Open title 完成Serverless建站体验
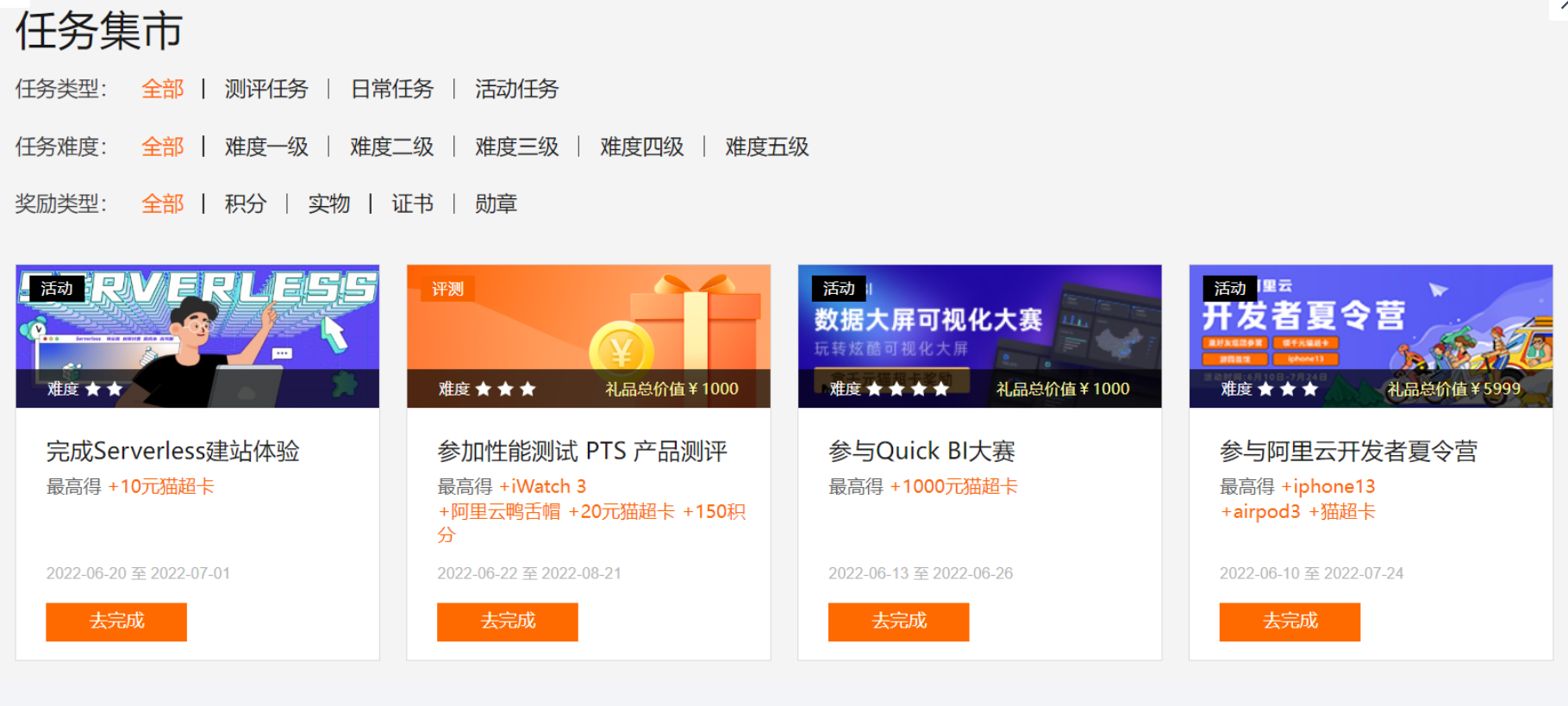The width and height of the screenshot is (1568, 706). click(x=172, y=451)
